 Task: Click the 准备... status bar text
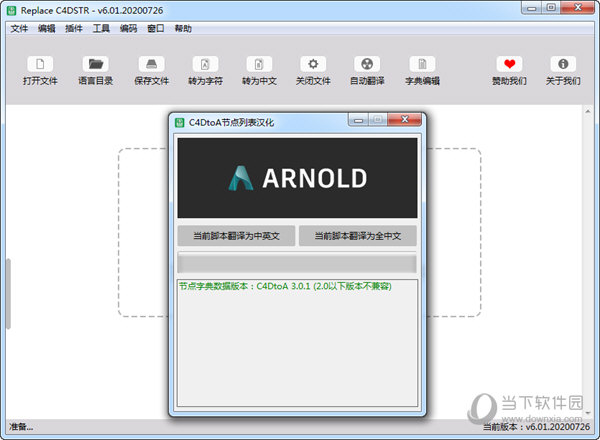[21, 427]
